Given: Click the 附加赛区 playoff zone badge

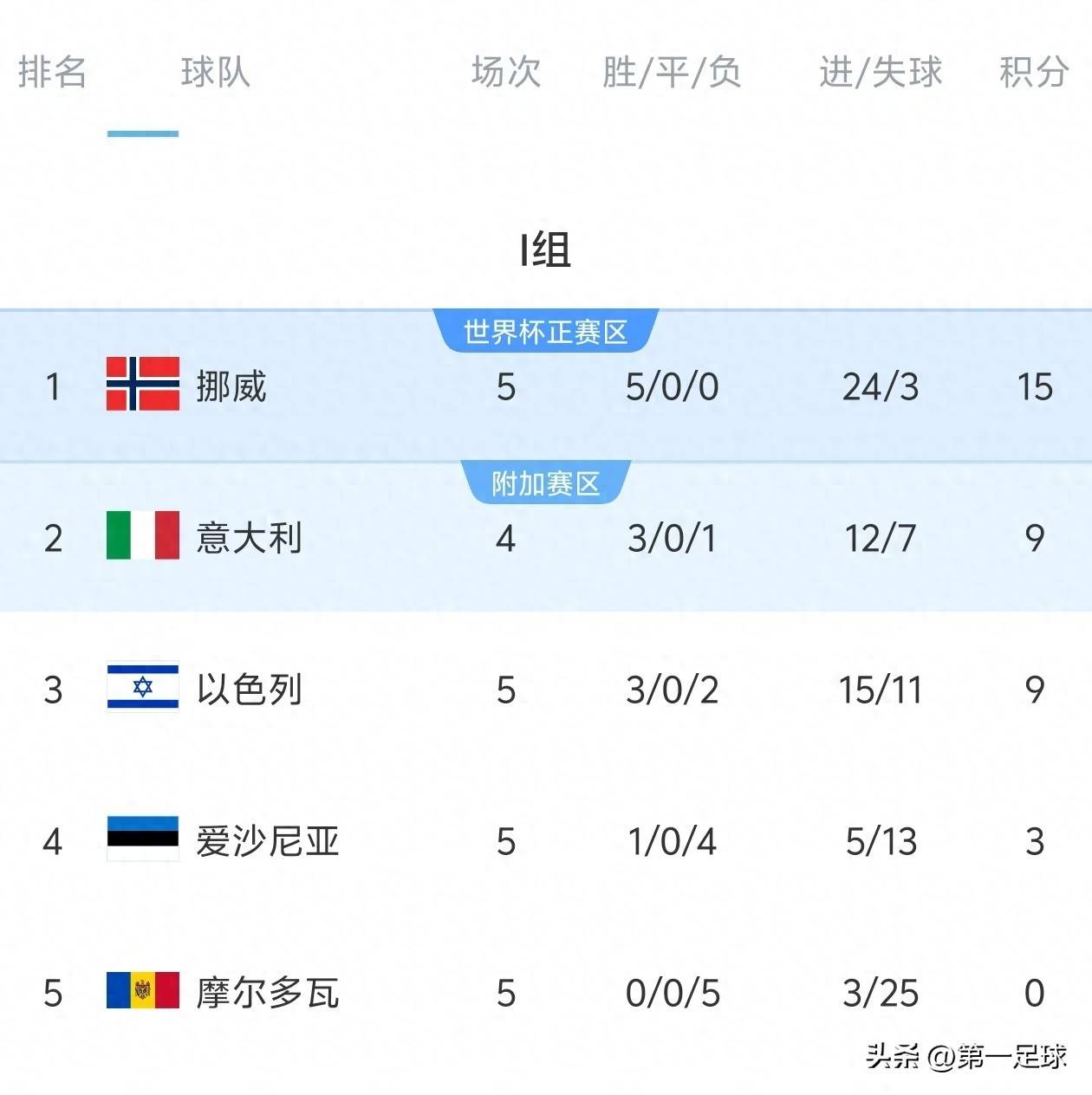Looking at the screenshot, I should [x=546, y=483].
